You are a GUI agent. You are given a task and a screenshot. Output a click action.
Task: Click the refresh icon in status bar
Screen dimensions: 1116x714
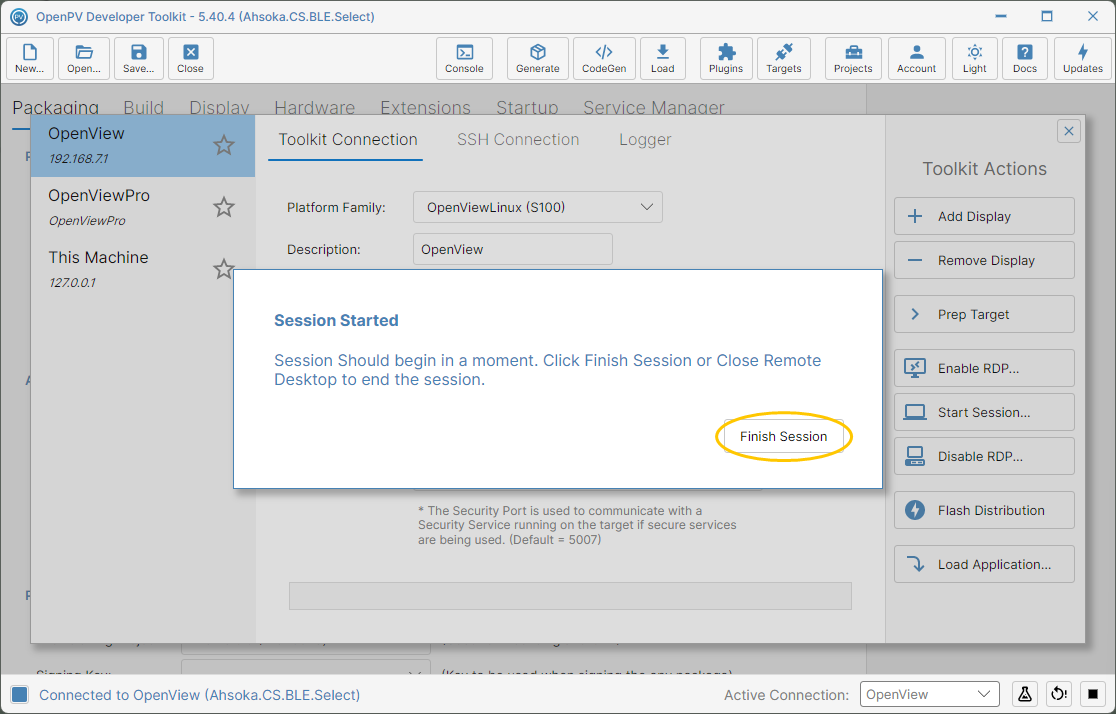1059,694
